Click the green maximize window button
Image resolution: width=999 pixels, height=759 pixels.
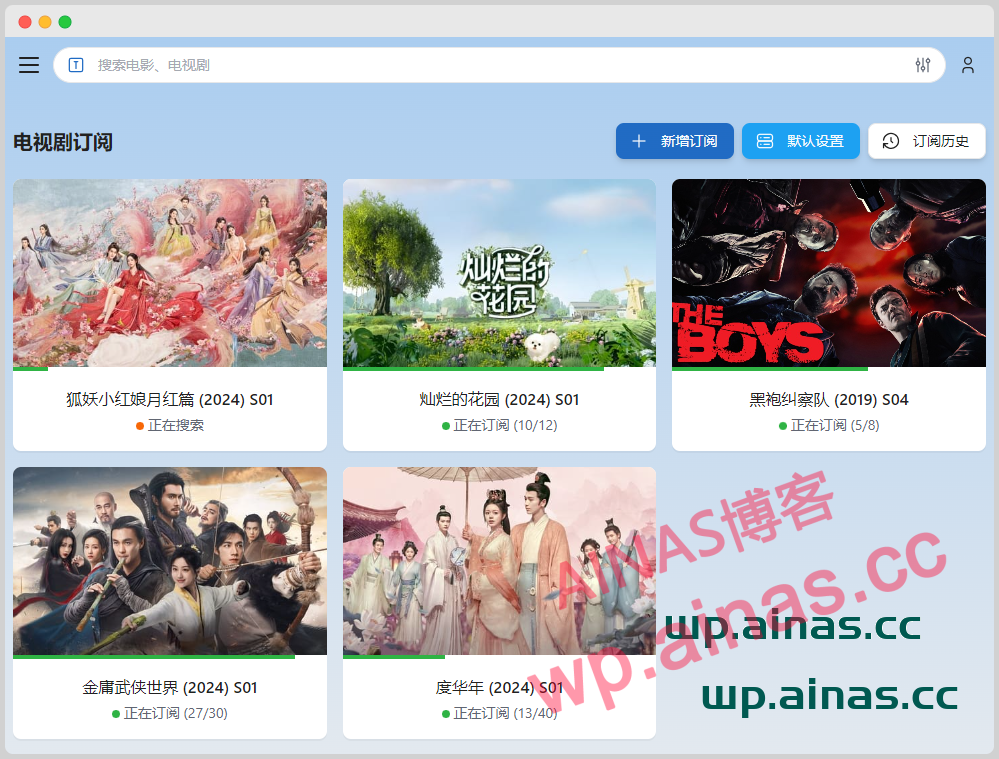[65, 22]
